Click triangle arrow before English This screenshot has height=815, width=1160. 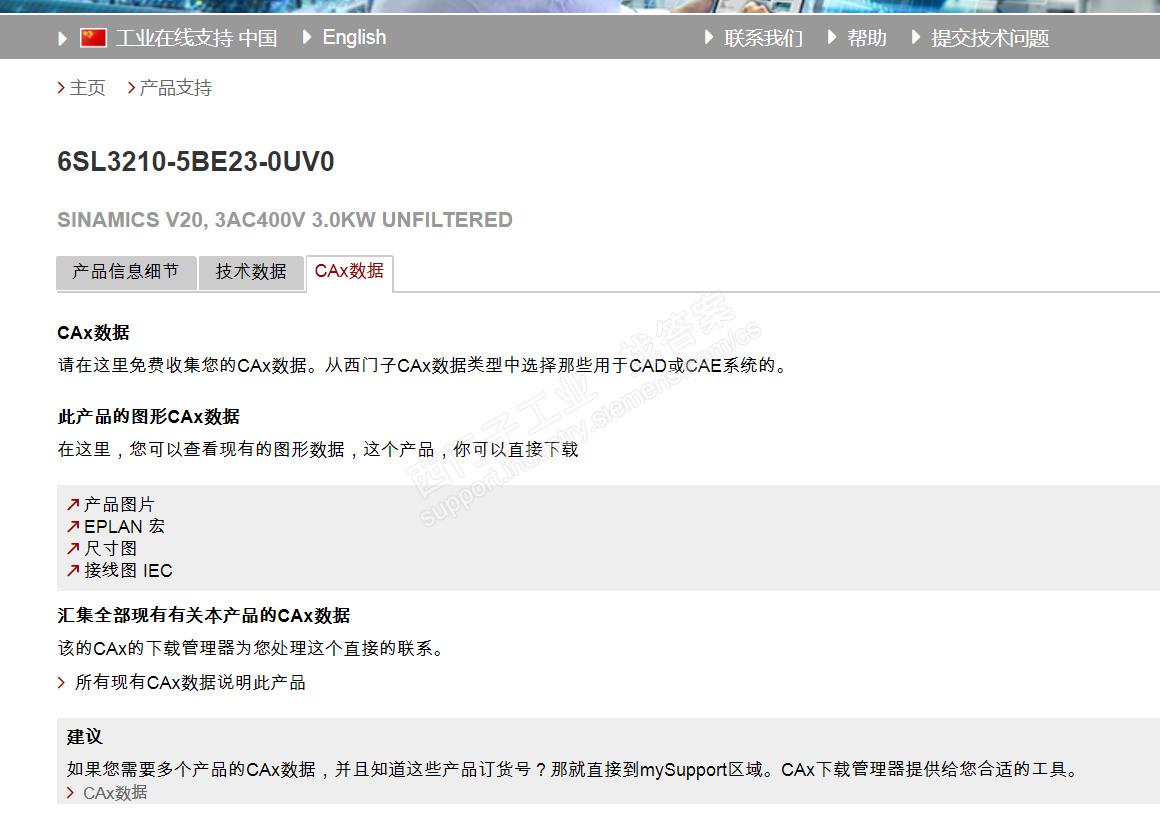click(x=307, y=37)
